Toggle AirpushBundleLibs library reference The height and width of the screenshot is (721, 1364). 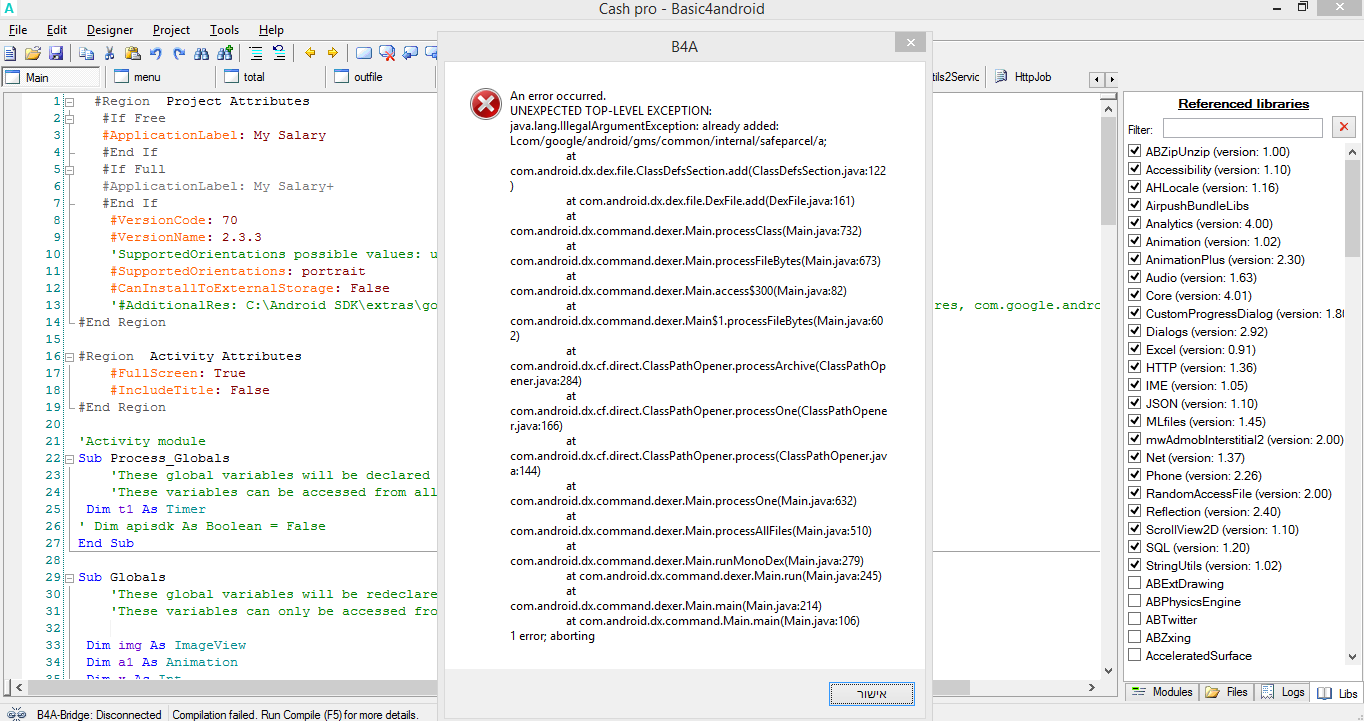click(1135, 205)
